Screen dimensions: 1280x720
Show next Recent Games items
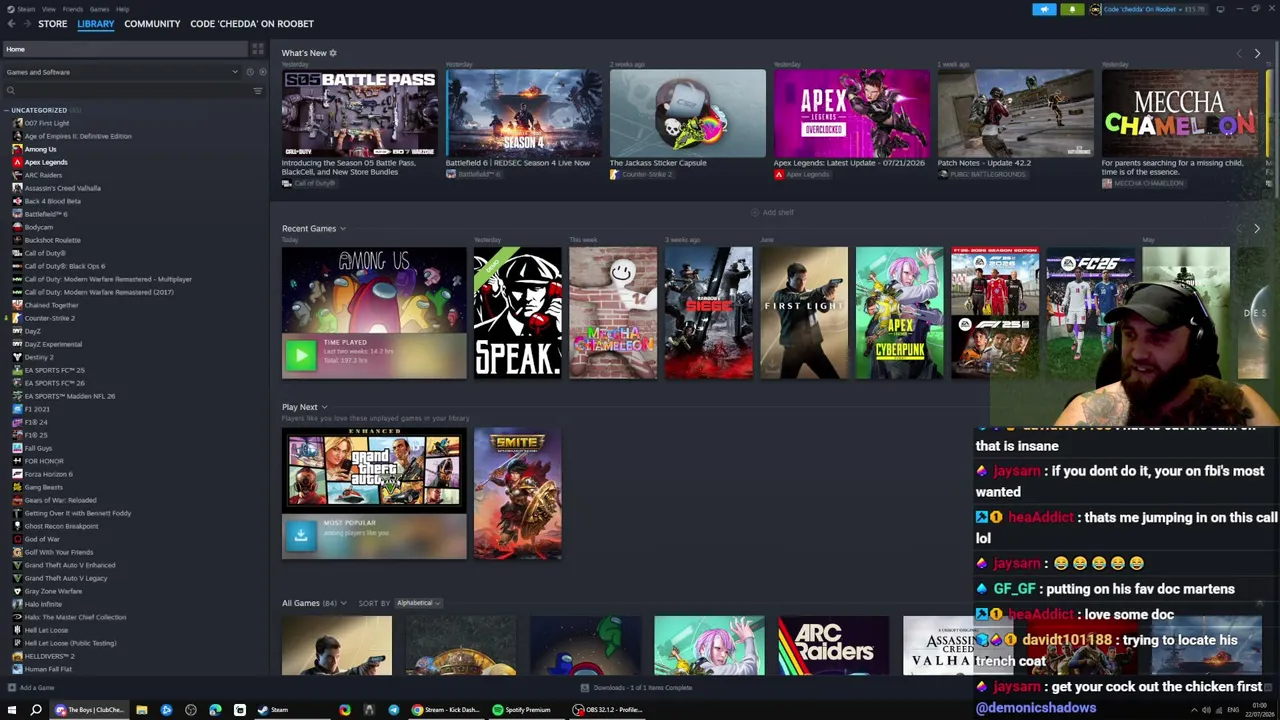coord(1257,229)
